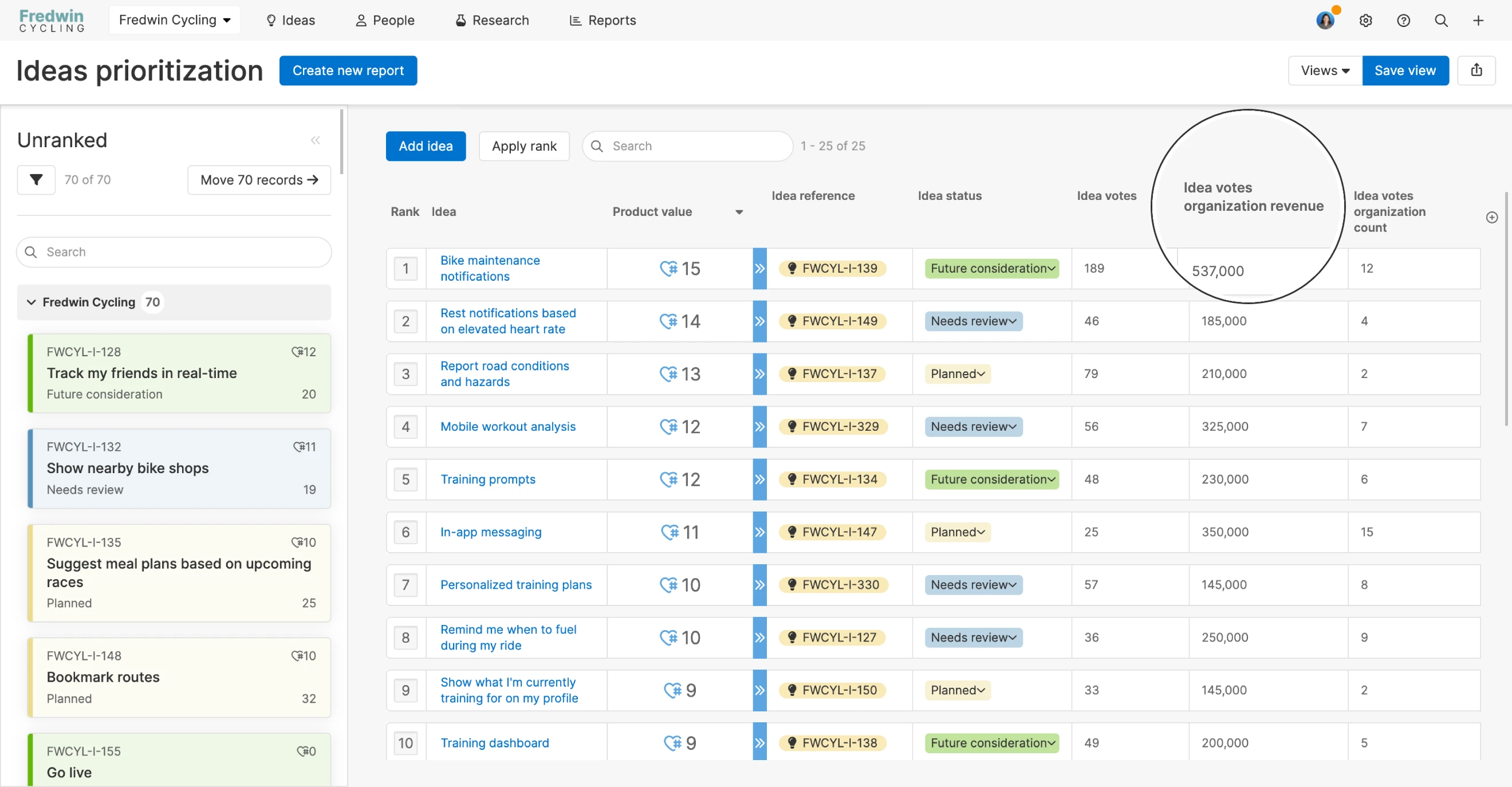Open the Reports navigation menu
The image size is (1512, 787).
(x=603, y=21)
